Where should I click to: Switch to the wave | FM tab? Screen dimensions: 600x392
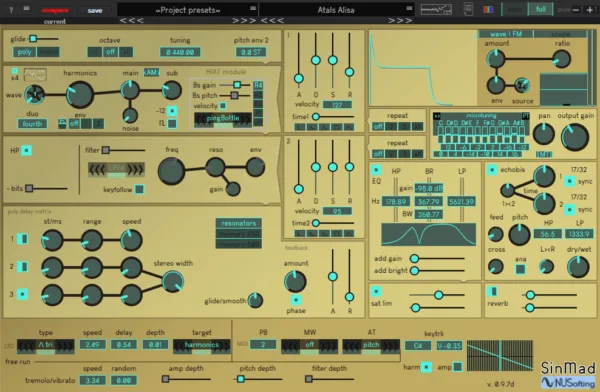click(x=506, y=34)
